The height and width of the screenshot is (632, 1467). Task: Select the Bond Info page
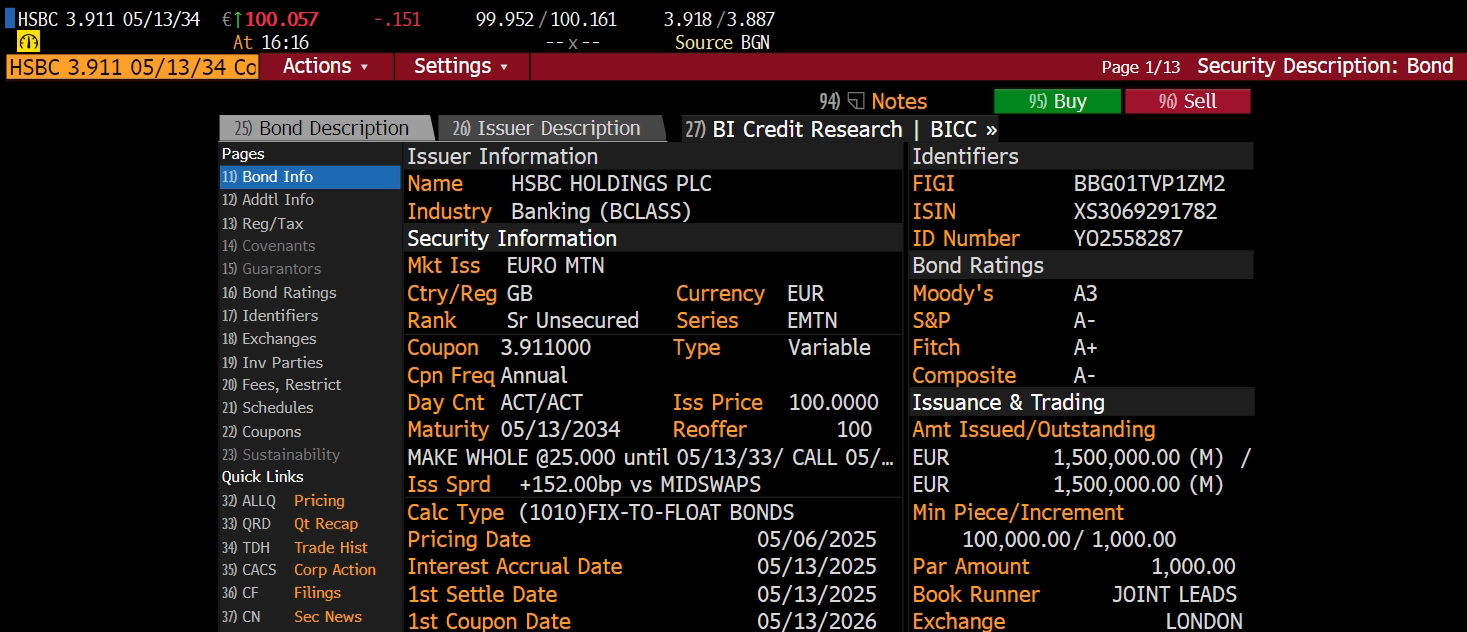(x=310, y=177)
